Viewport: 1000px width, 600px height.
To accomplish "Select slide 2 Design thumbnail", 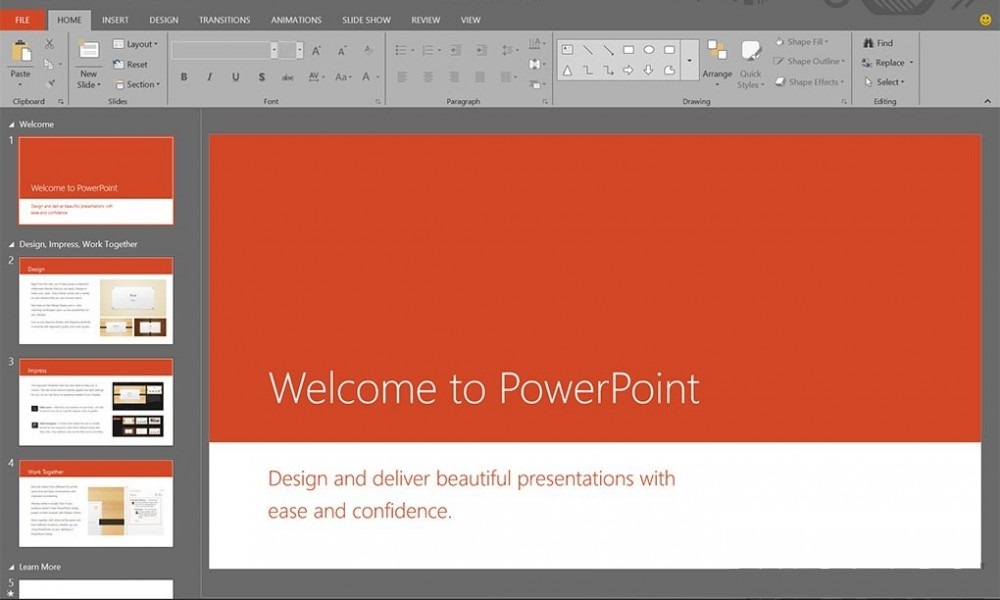I will pos(96,300).
